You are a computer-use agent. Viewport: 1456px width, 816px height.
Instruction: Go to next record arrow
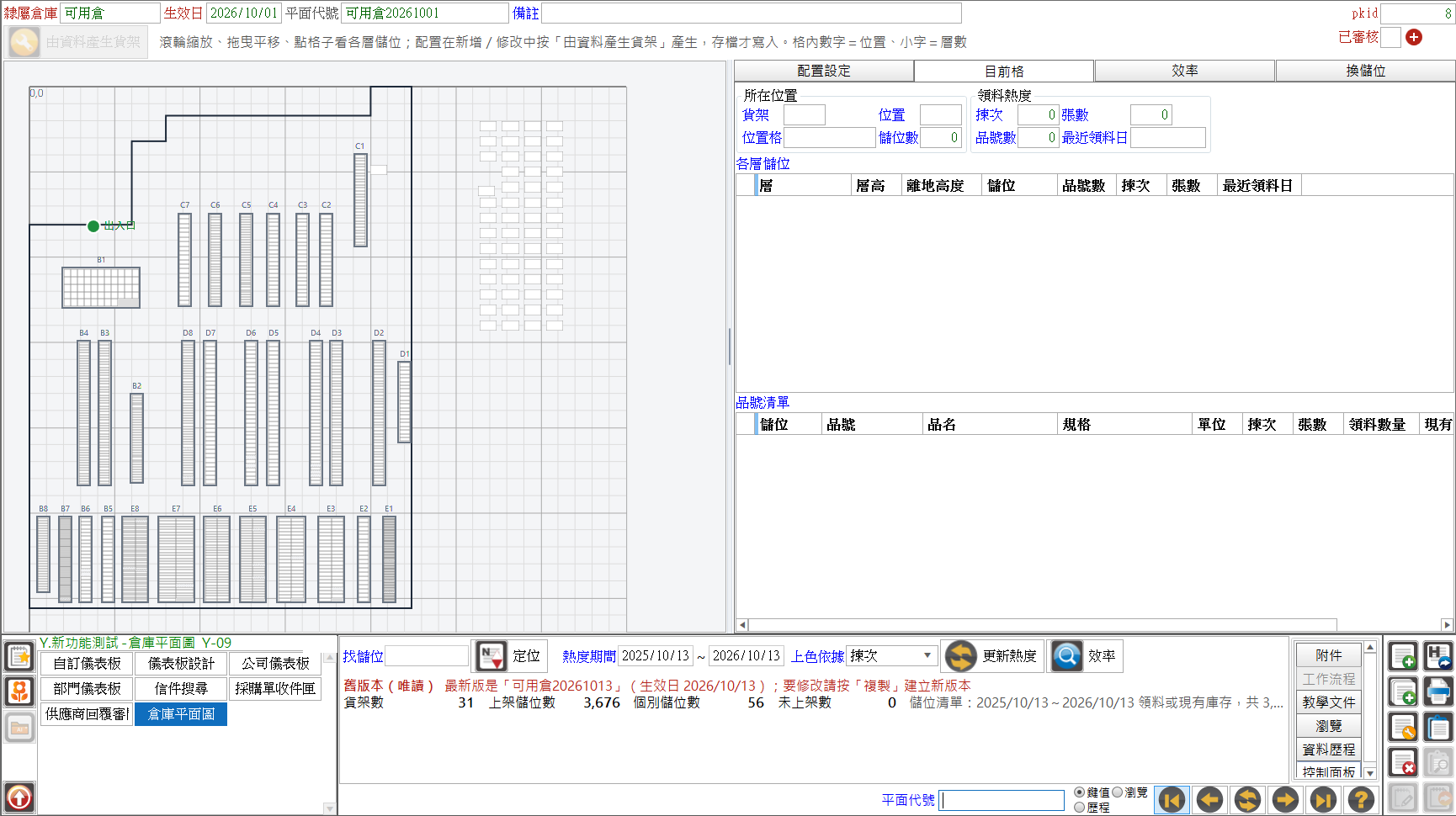[x=1285, y=799]
